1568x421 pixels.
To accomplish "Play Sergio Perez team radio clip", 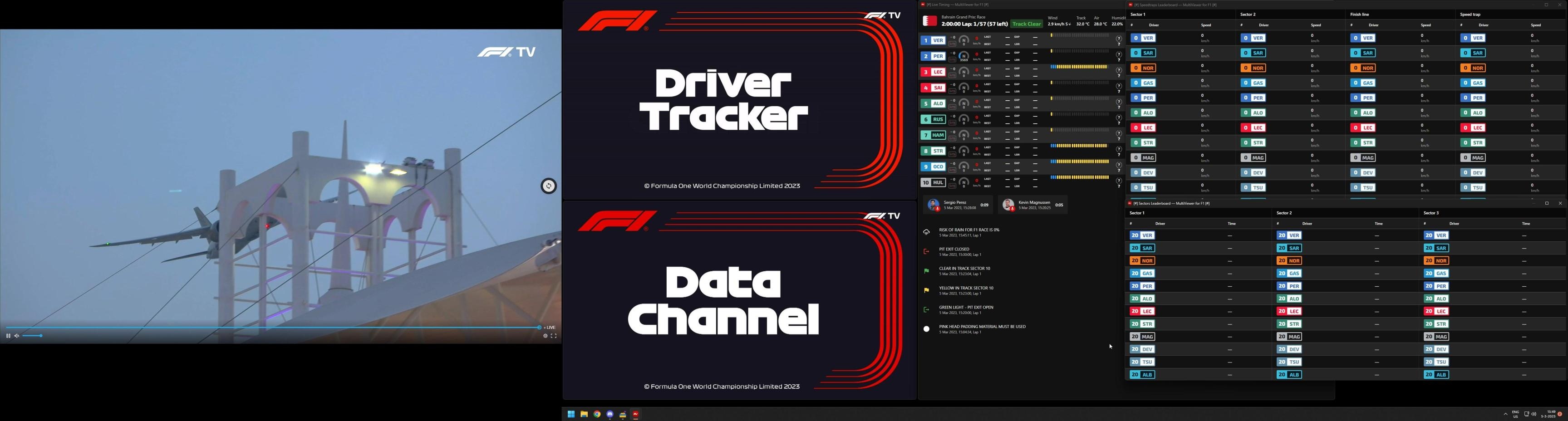I will pos(933,205).
